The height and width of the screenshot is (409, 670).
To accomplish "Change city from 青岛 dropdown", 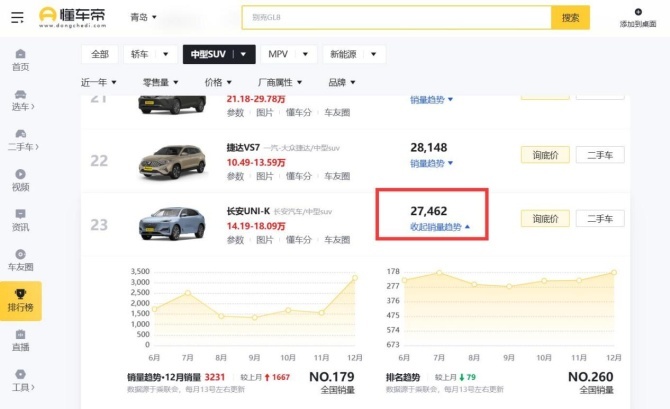I will [x=143, y=17].
